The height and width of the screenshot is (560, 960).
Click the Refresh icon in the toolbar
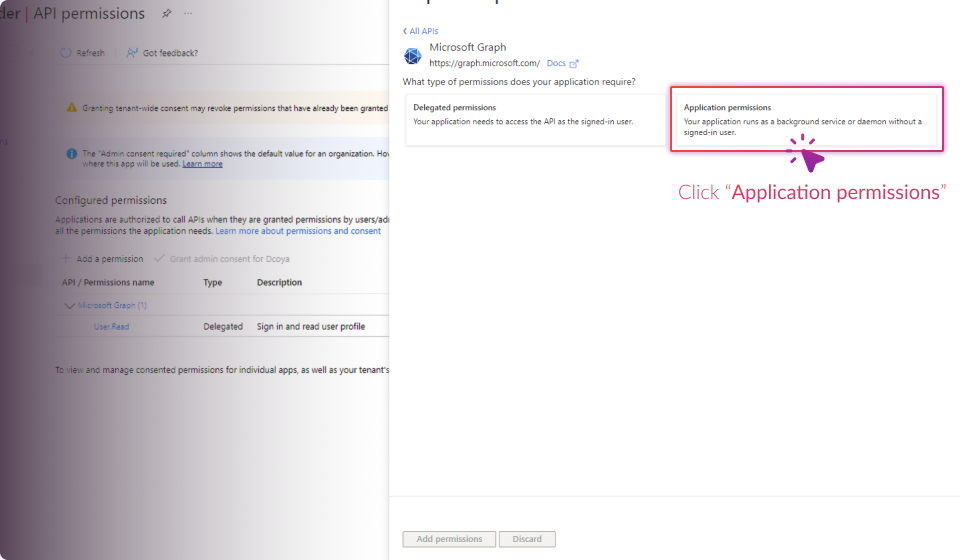point(66,53)
